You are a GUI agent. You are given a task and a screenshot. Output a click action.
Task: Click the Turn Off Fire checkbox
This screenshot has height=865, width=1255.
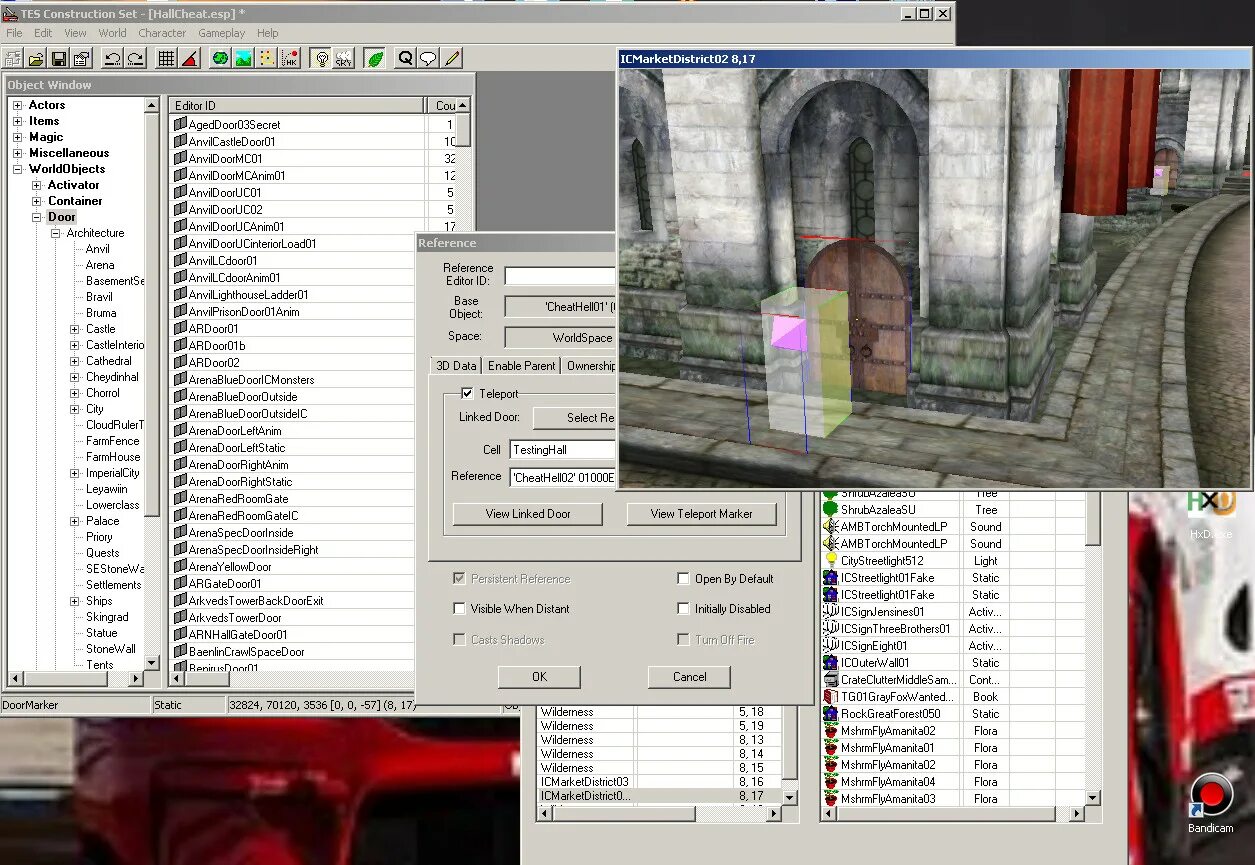683,640
